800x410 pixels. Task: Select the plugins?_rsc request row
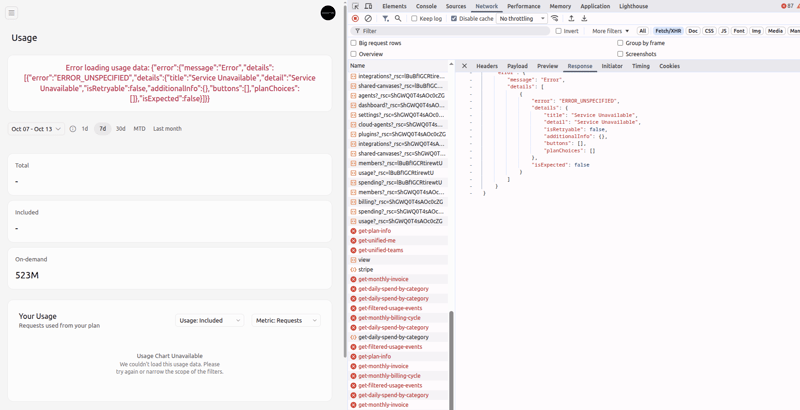coord(398,134)
